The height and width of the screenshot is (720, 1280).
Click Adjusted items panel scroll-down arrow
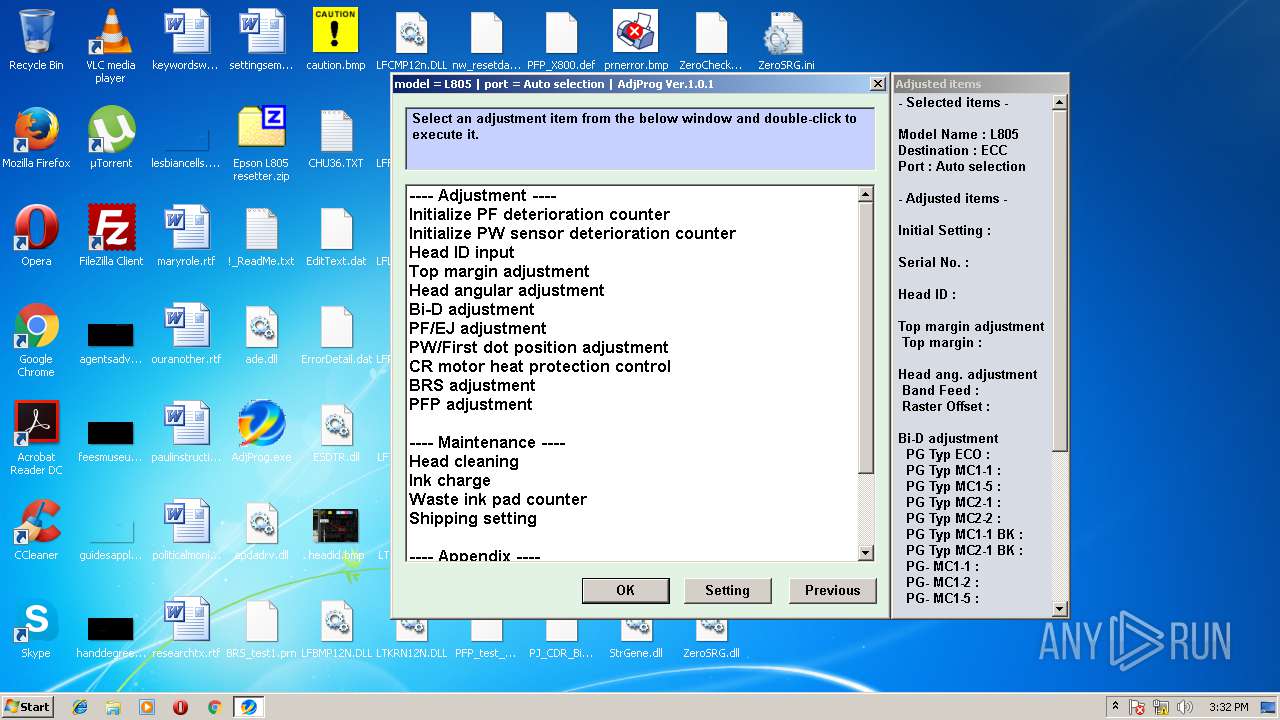tap(1060, 608)
